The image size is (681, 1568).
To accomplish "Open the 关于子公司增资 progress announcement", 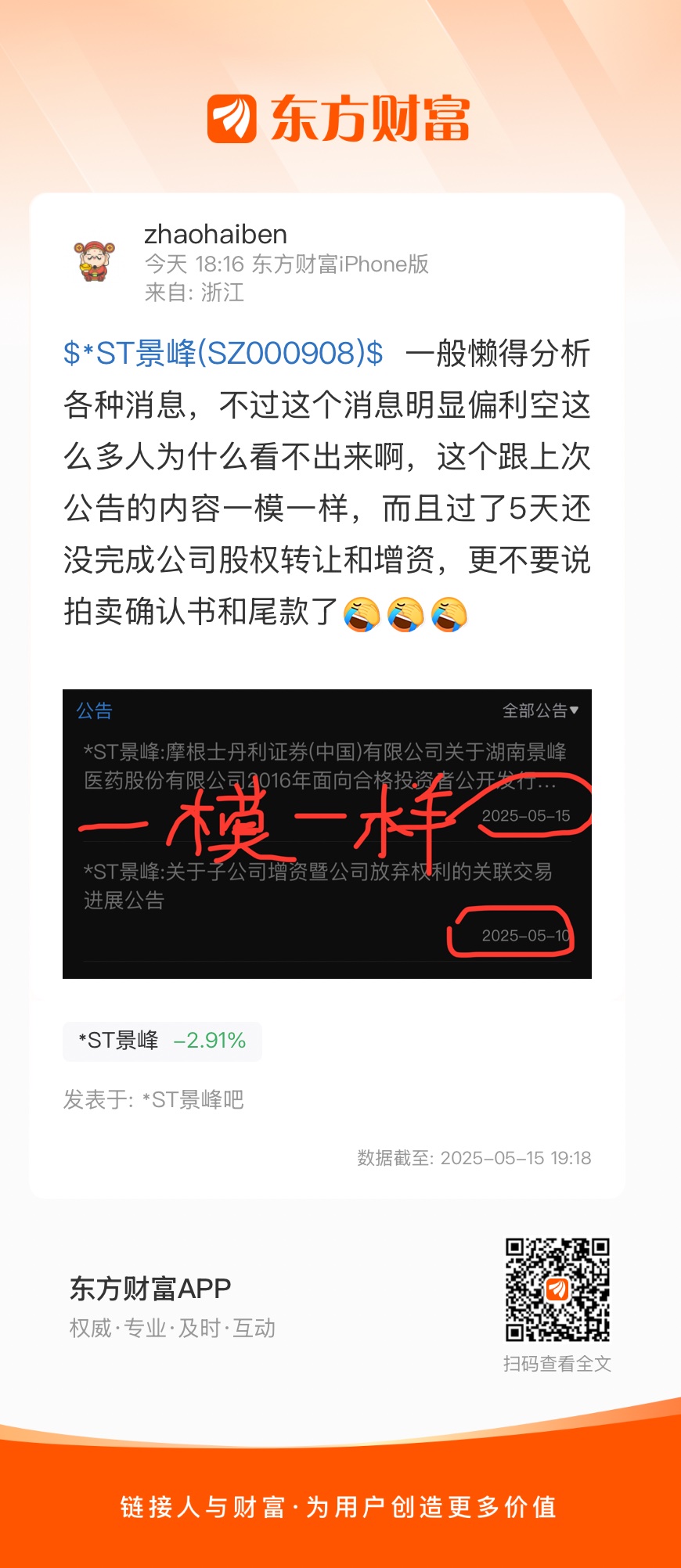I will 319,886.
